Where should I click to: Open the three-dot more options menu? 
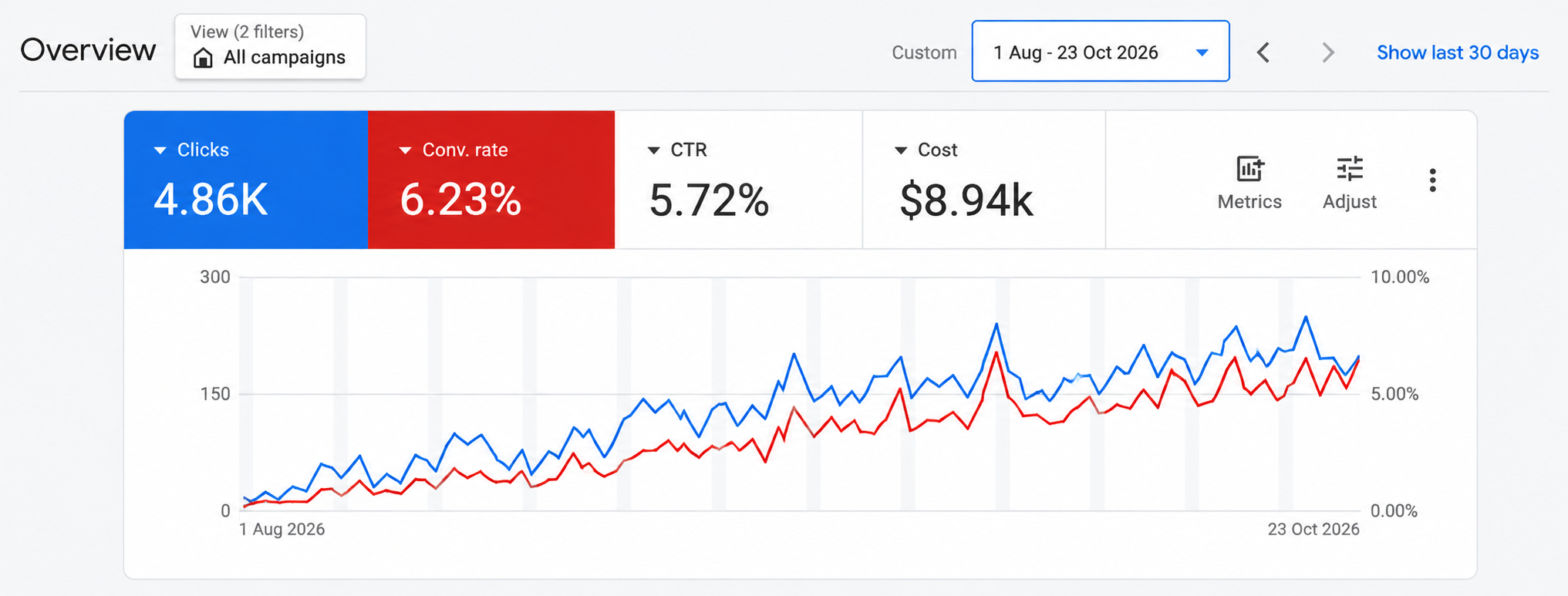[x=1432, y=180]
